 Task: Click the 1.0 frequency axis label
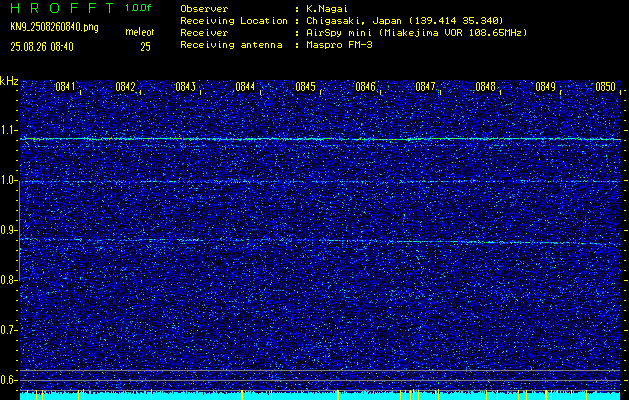(8, 180)
